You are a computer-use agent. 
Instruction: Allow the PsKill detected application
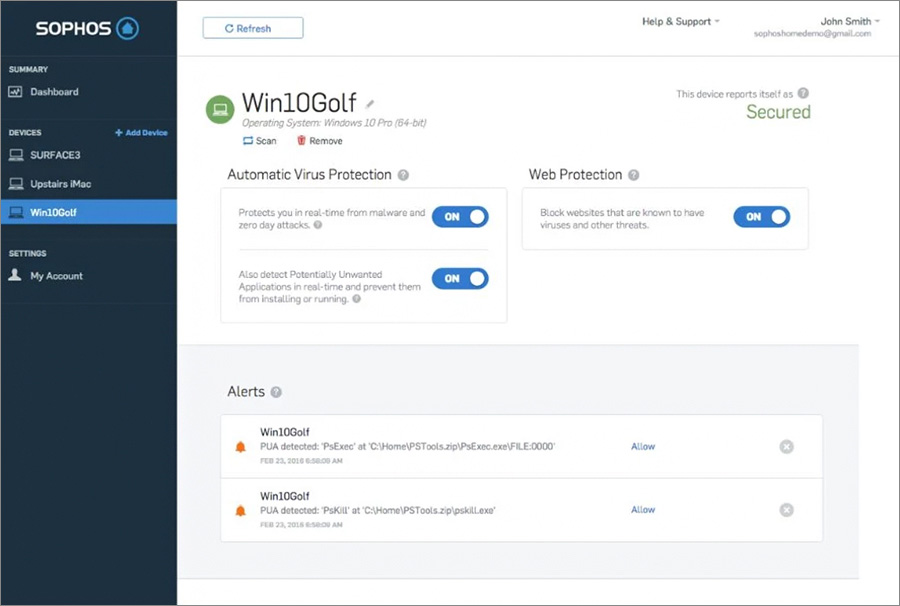(x=643, y=510)
